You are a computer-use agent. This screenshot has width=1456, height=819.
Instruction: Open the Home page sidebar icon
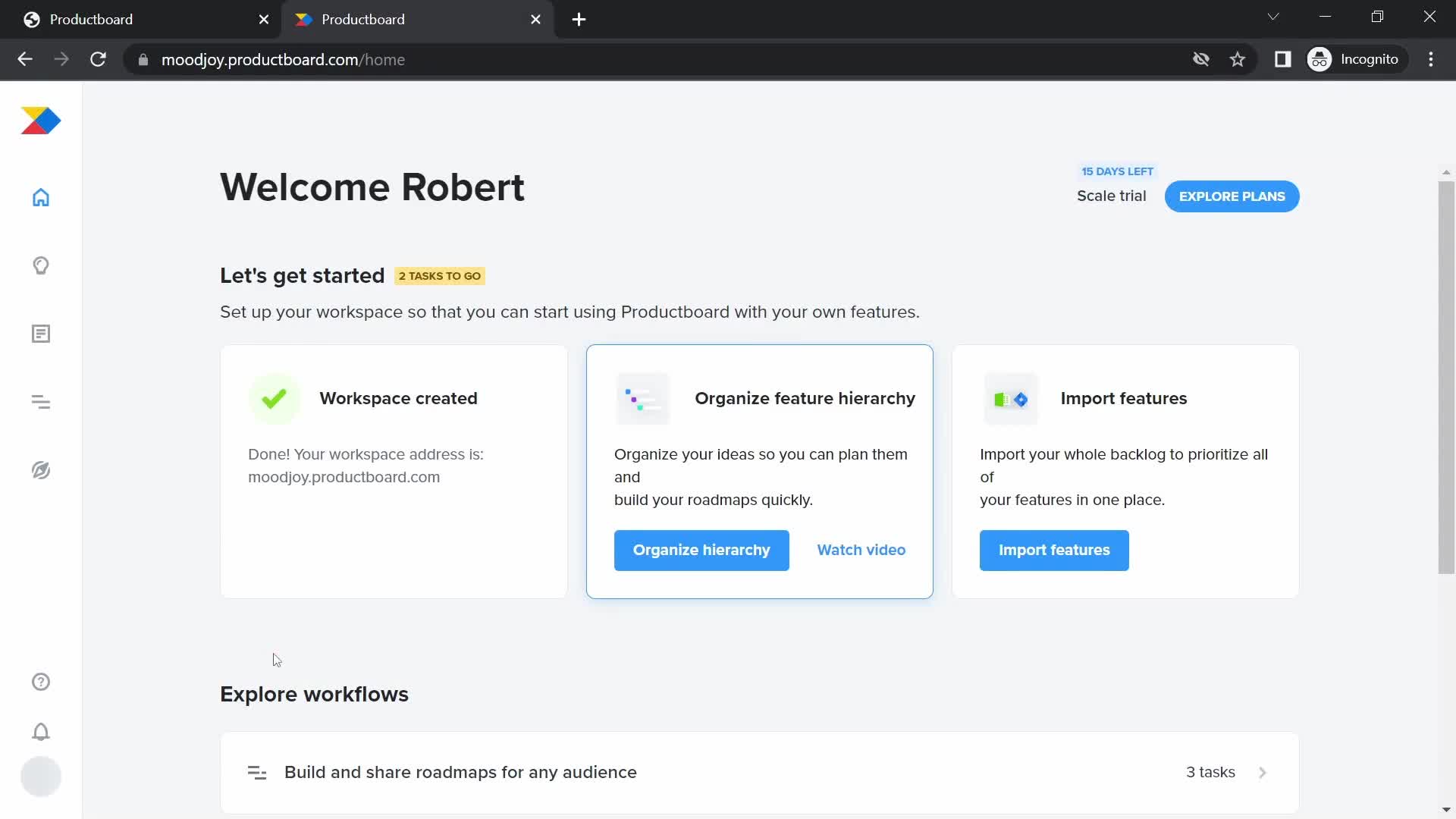coord(41,197)
